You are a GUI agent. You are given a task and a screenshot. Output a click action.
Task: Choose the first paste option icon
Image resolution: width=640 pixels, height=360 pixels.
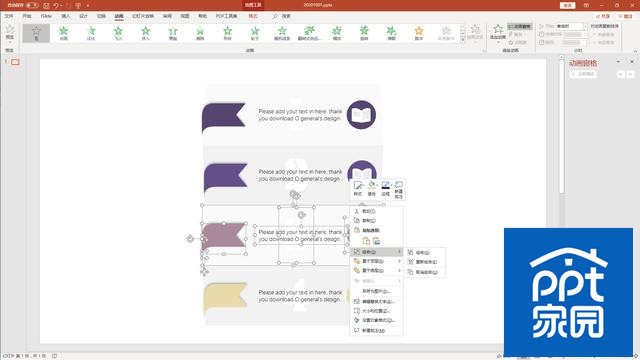[x=366, y=241]
